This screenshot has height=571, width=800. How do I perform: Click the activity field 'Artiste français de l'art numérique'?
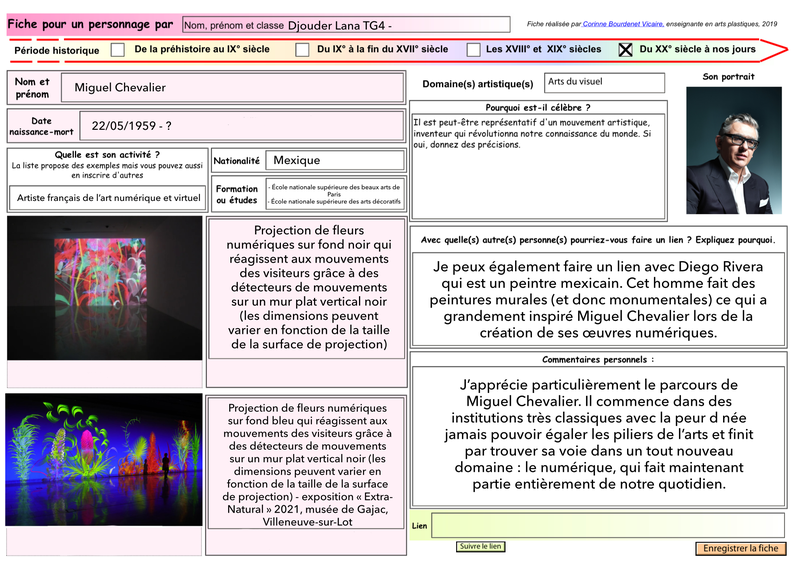click(108, 198)
